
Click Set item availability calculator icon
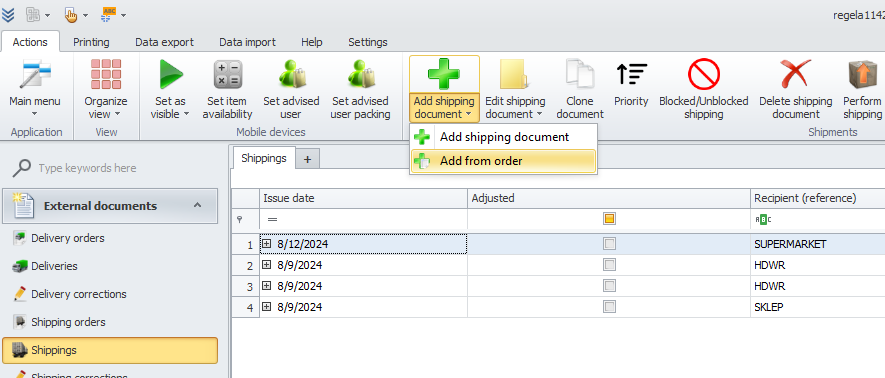227,74
